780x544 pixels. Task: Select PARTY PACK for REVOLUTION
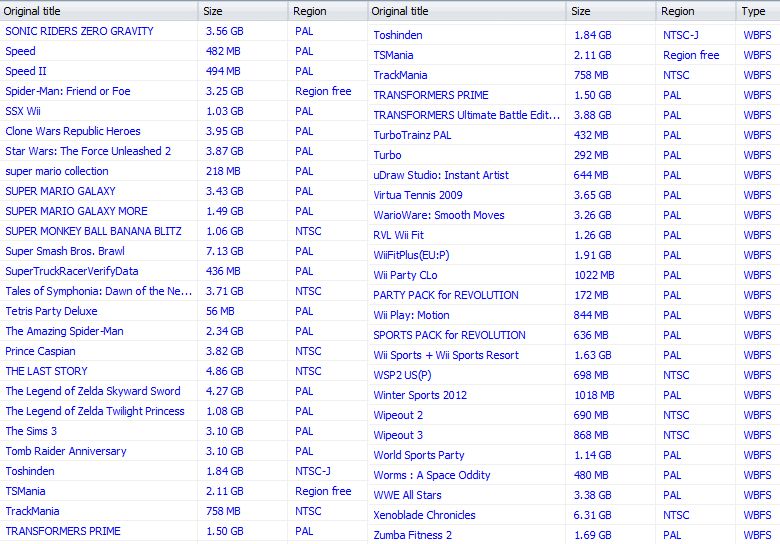tap(446, 295)
